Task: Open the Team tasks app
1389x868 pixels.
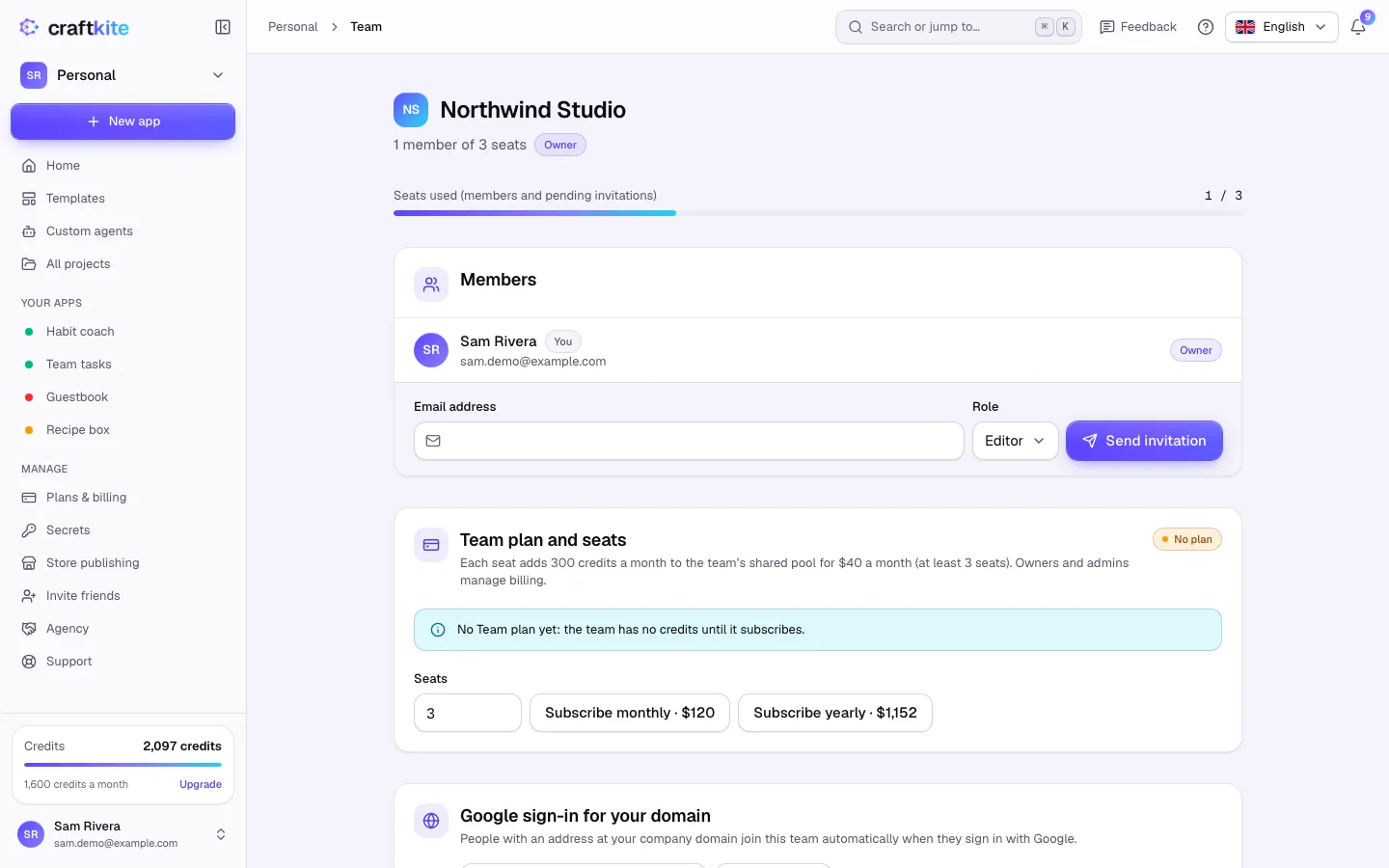Action: (x=123, y=365)
